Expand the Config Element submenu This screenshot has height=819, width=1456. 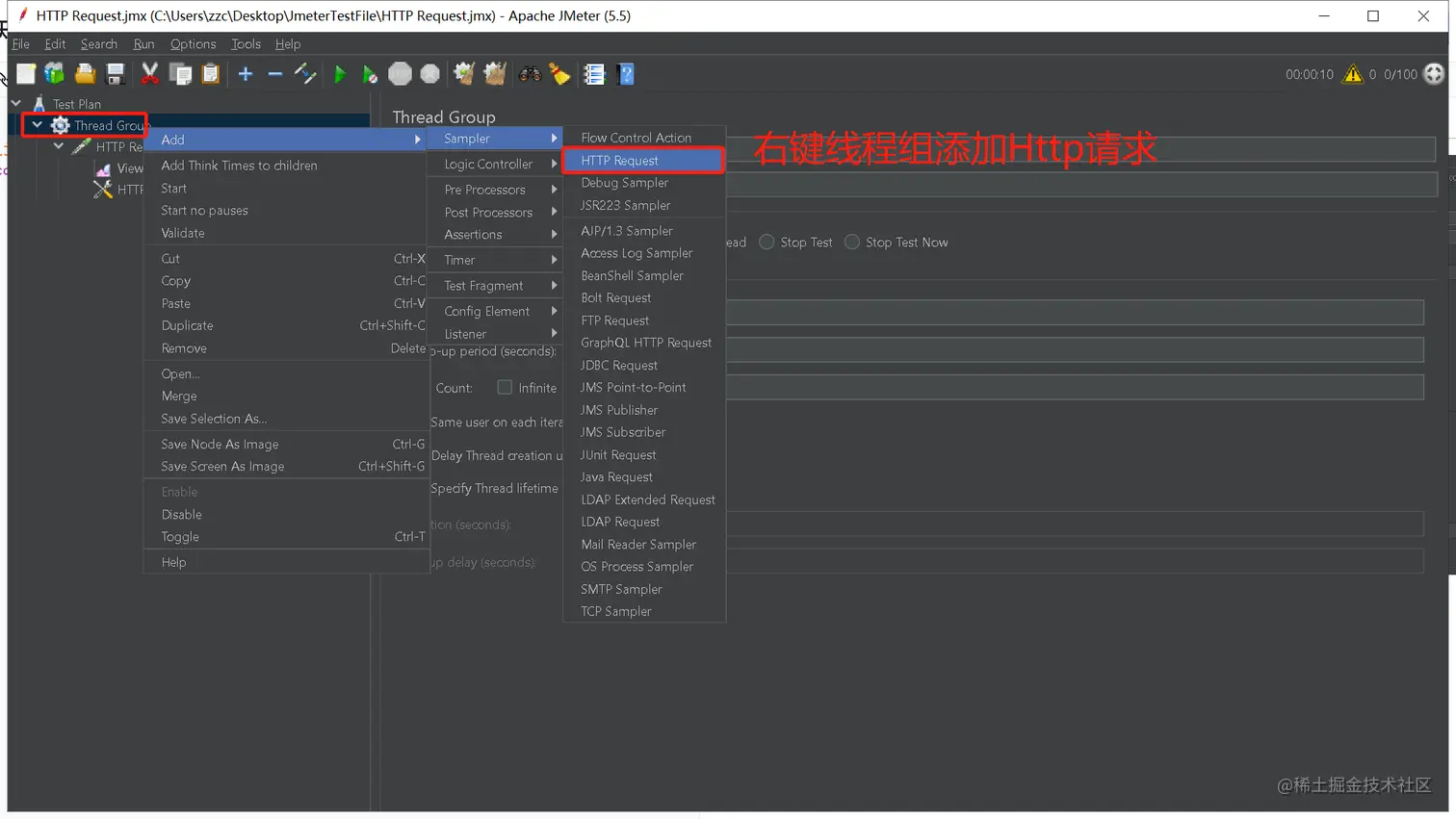pos(496,311)
